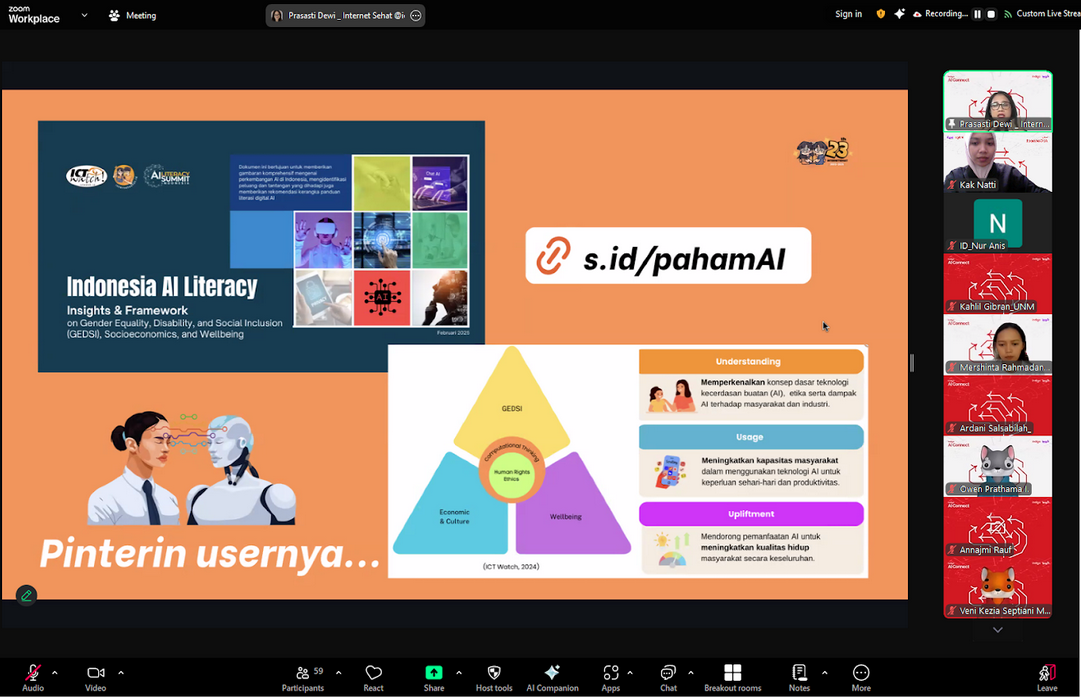Click the gallery panel divider handle
Screen dimensions: 1081x697
point(911,363)
